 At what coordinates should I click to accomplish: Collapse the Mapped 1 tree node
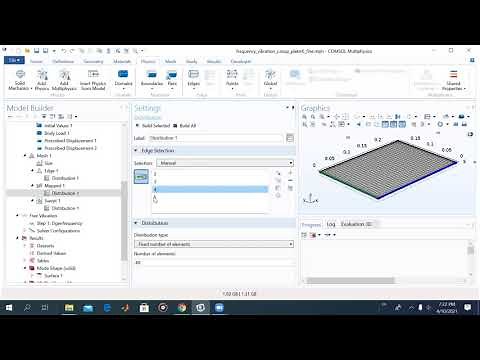click(33, 186)
